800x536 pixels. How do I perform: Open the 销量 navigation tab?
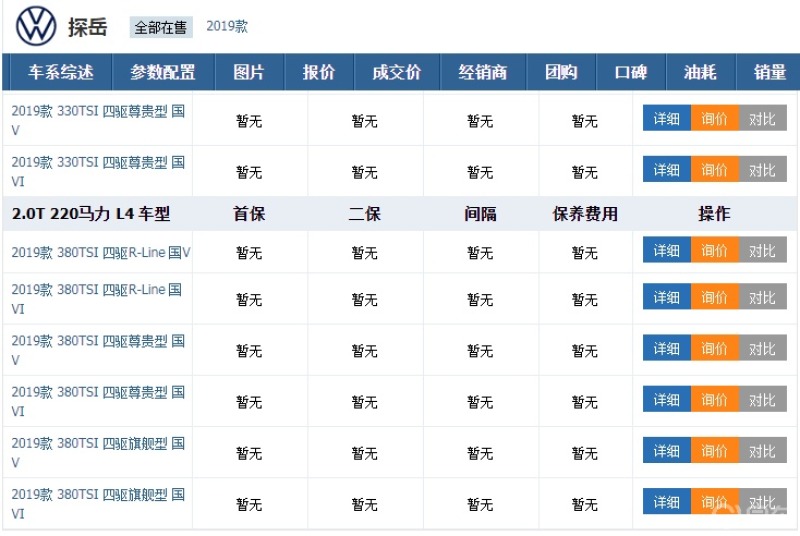pos(769,72)
